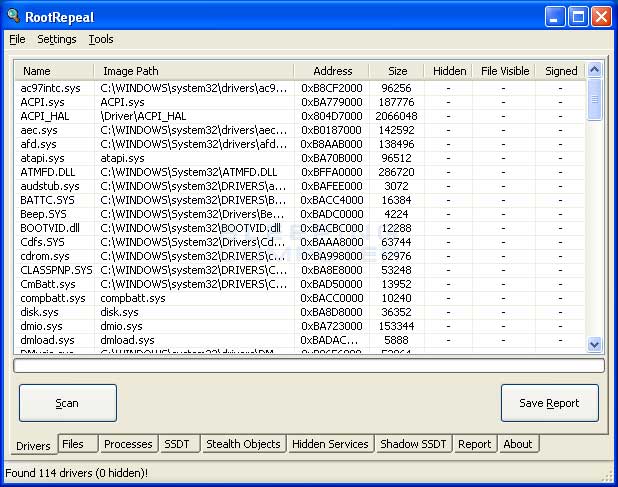Sort by the Hidden column header

(x=449, y=71)
